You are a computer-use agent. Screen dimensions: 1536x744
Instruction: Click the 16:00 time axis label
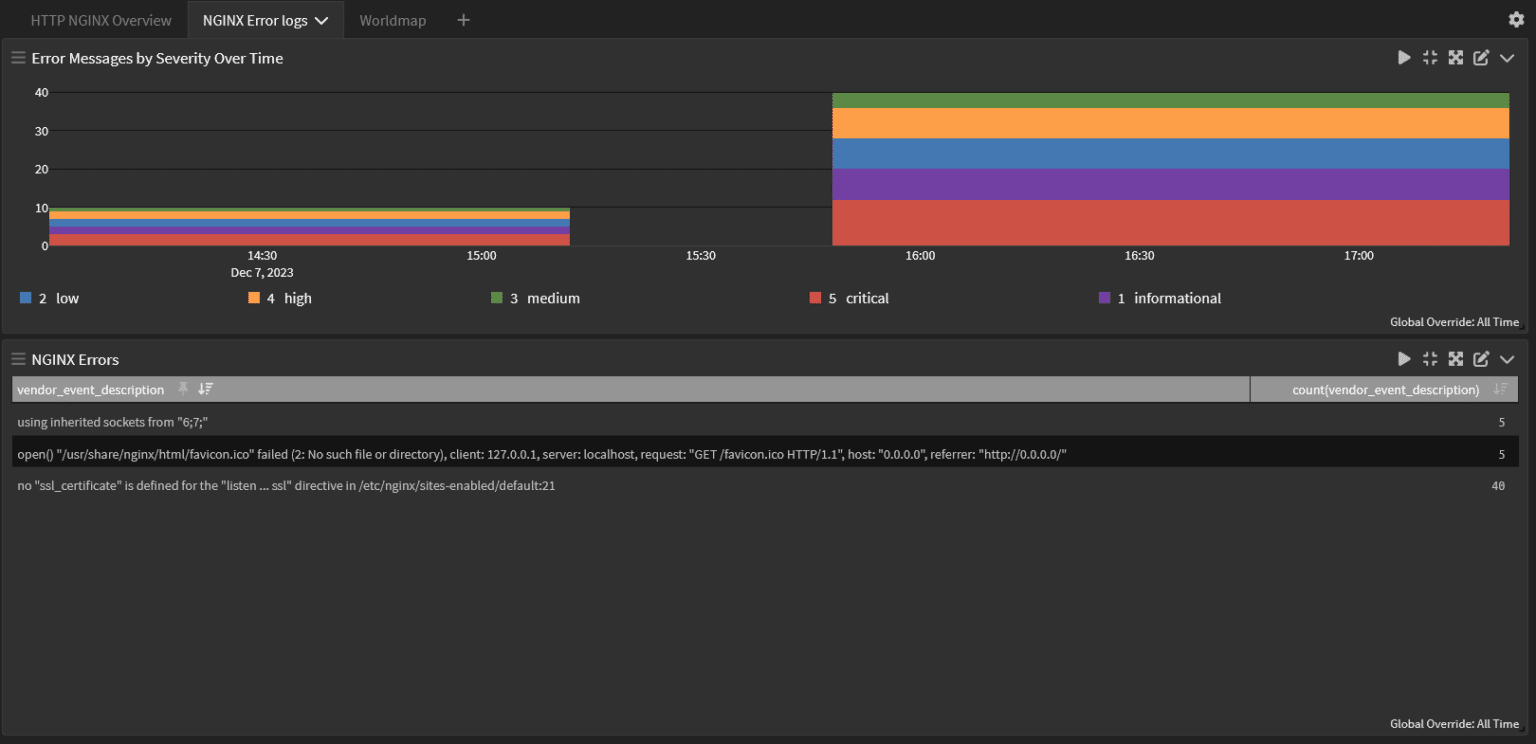point(920,255)
